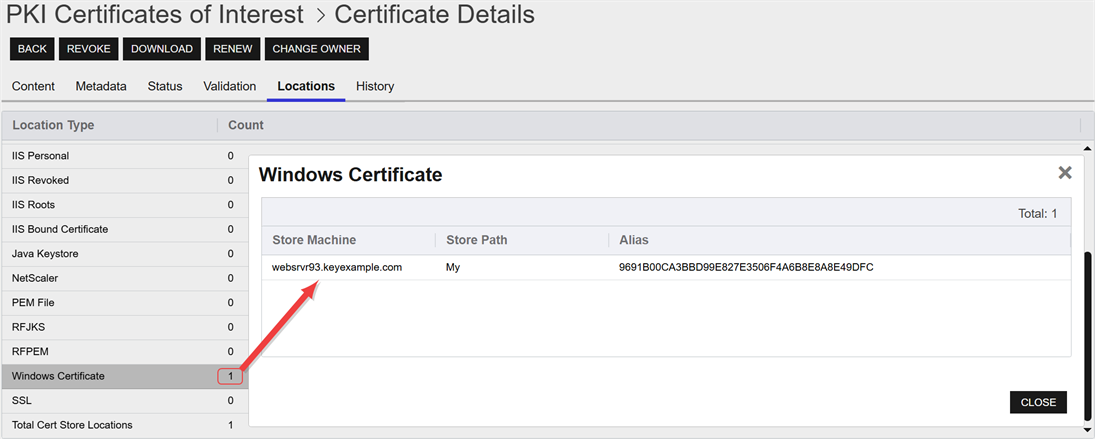
Task: Go to the Validation tab
Action: pyautogui.click(x=230, y=86)
